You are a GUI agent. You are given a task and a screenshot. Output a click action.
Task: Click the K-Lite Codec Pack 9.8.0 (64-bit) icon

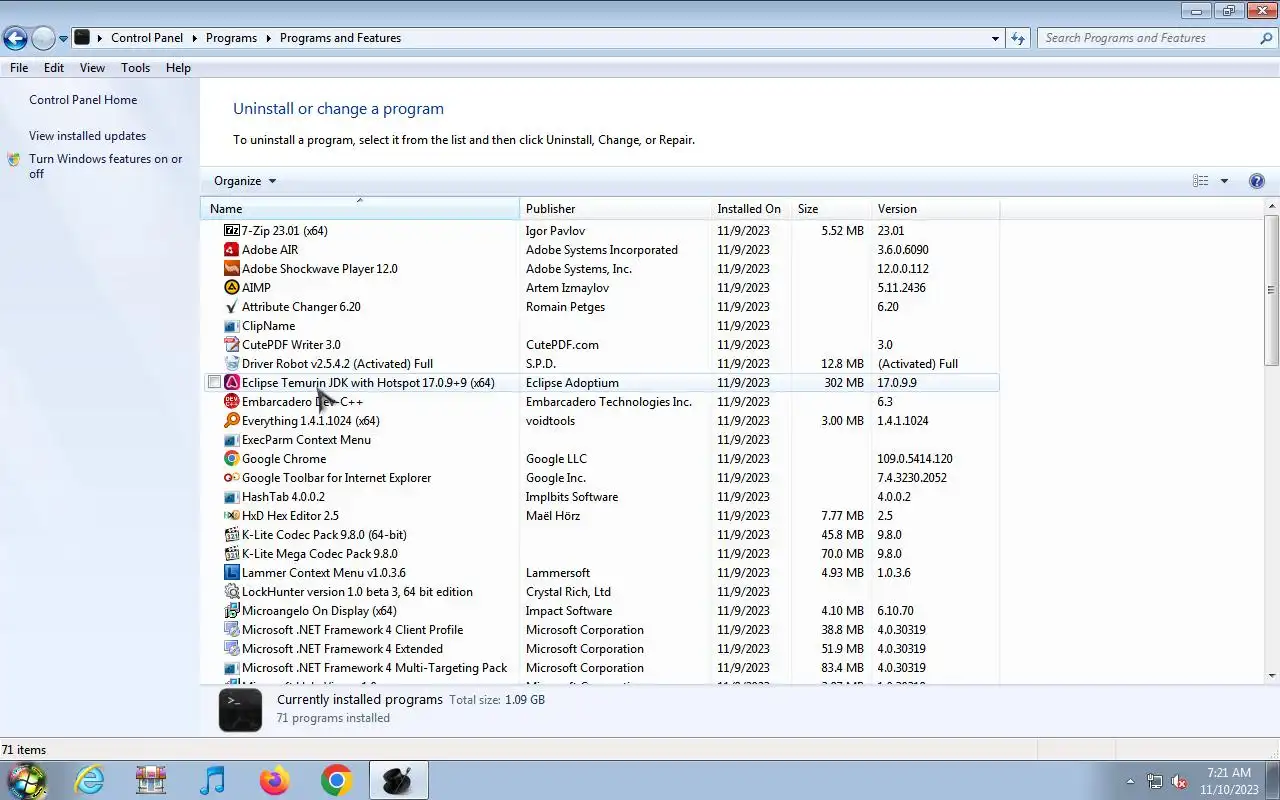click(232, 535)
